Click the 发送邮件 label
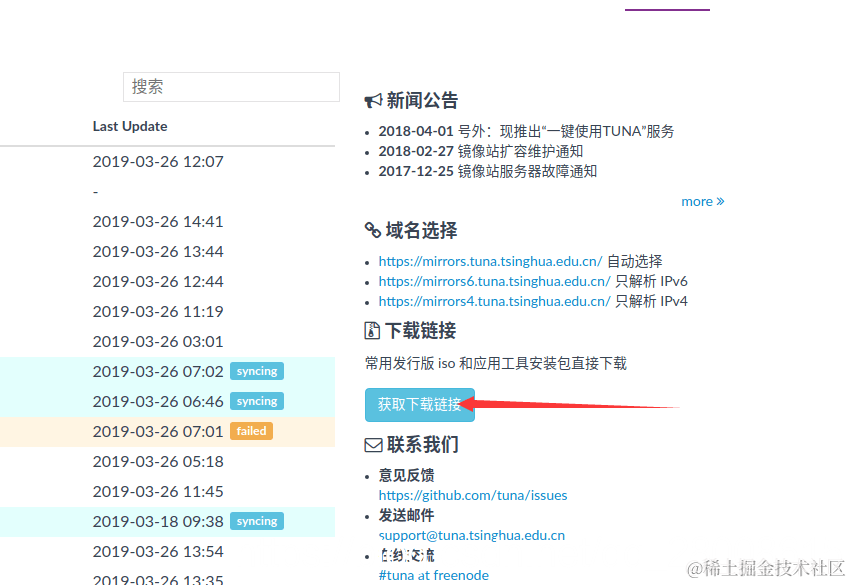This screenshot has height=585, width=852. point(406,515)
